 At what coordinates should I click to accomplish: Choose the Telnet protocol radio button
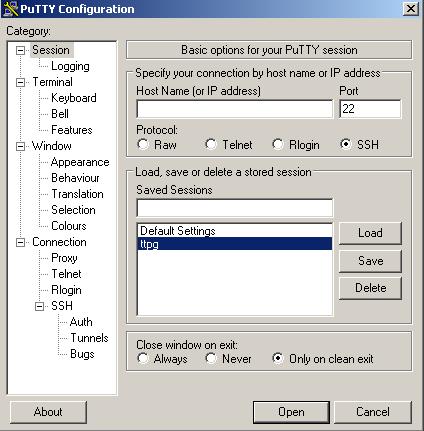pyautogui.click(x=211, y=144)
